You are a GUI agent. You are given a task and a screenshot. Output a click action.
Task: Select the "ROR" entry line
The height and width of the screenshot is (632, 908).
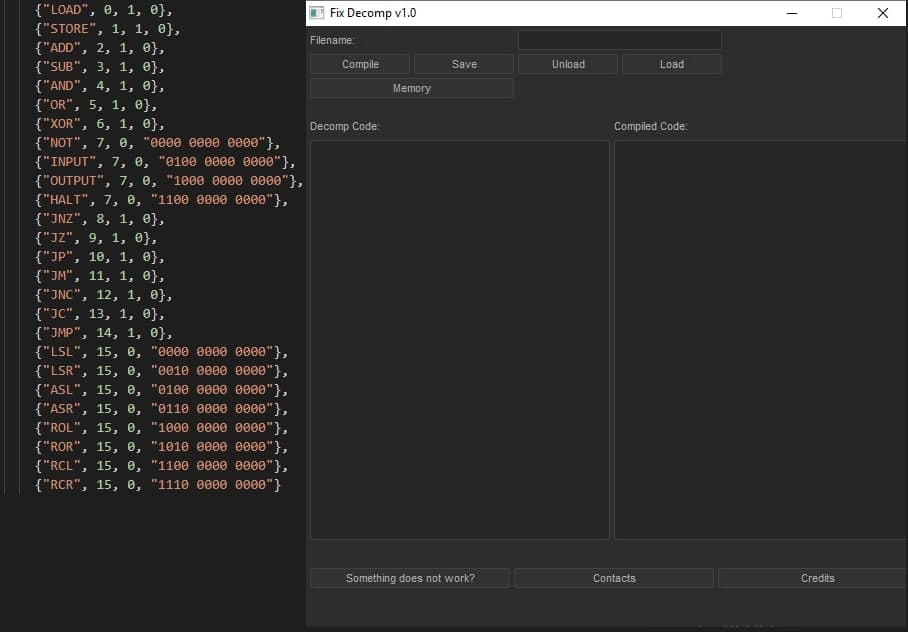[162, 447]
